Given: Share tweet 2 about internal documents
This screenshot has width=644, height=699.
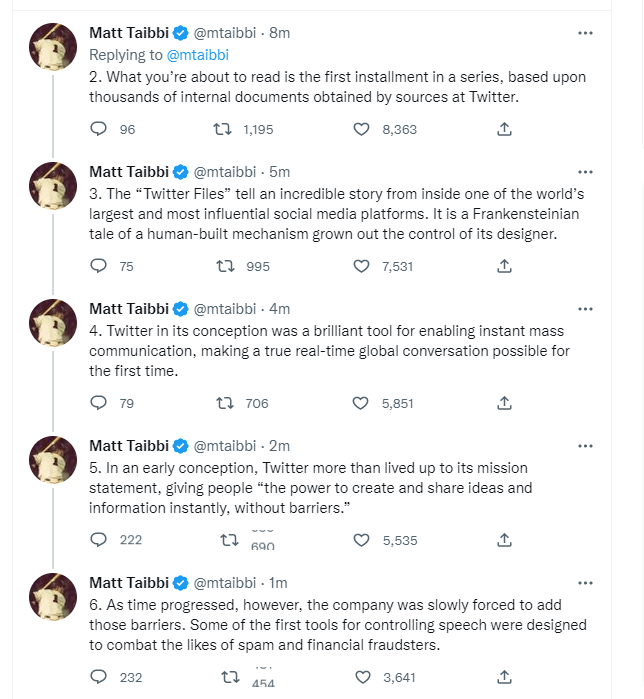Looking at the screenshot, I should [504, 129].
